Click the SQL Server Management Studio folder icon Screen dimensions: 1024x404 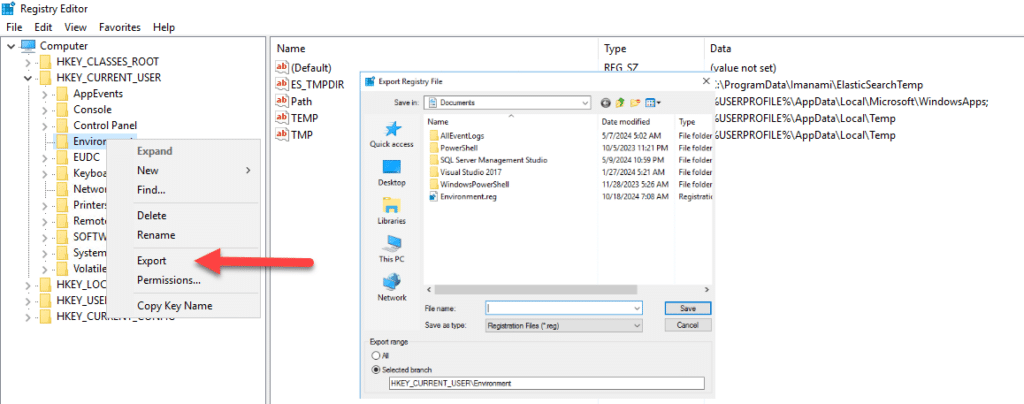point(434,160)
